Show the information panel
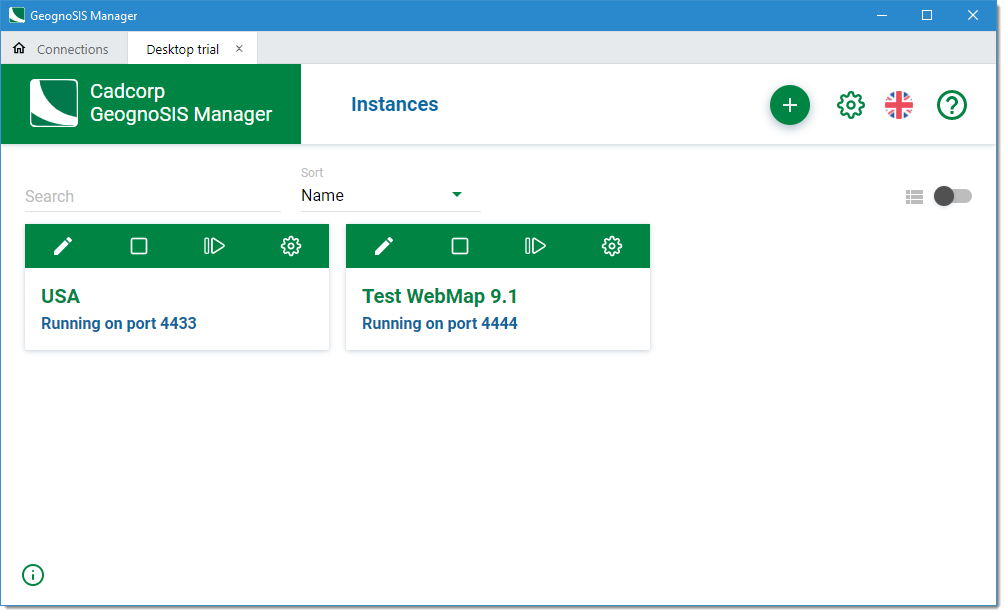This screenshot has height=614, width=1005. (32, 575)
